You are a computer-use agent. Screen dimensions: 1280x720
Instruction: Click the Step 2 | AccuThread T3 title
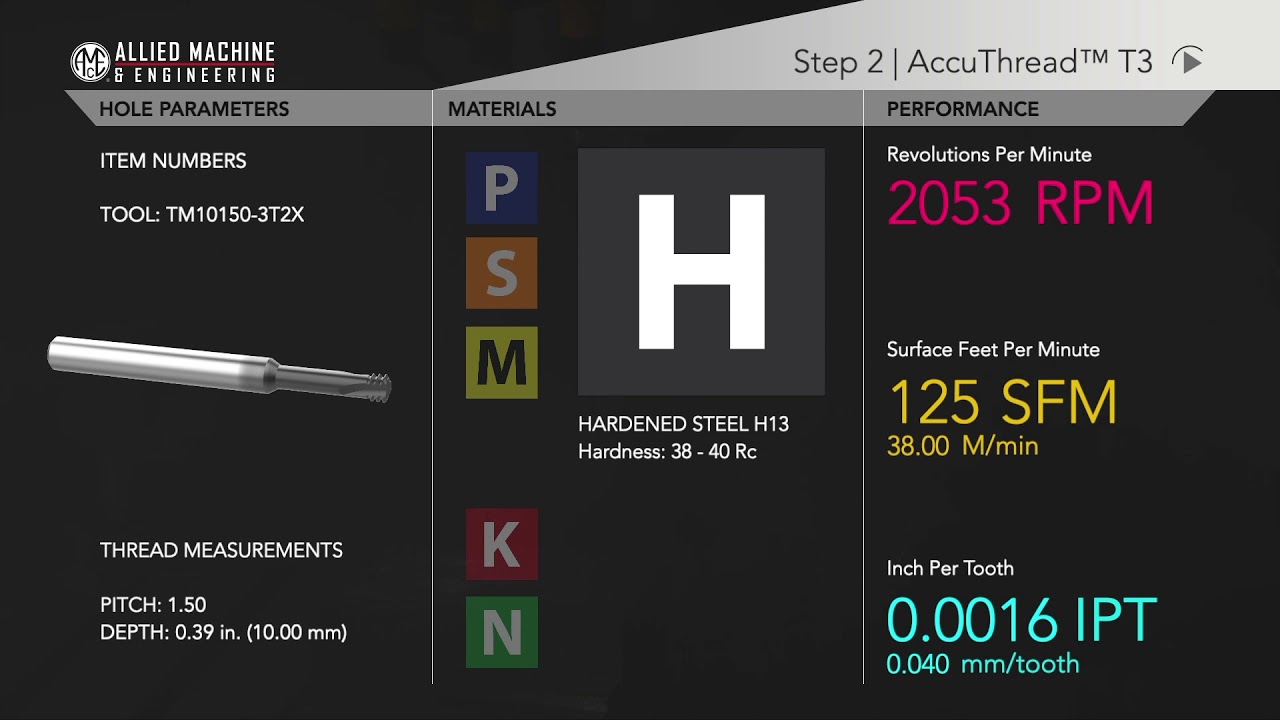(973, 62)
